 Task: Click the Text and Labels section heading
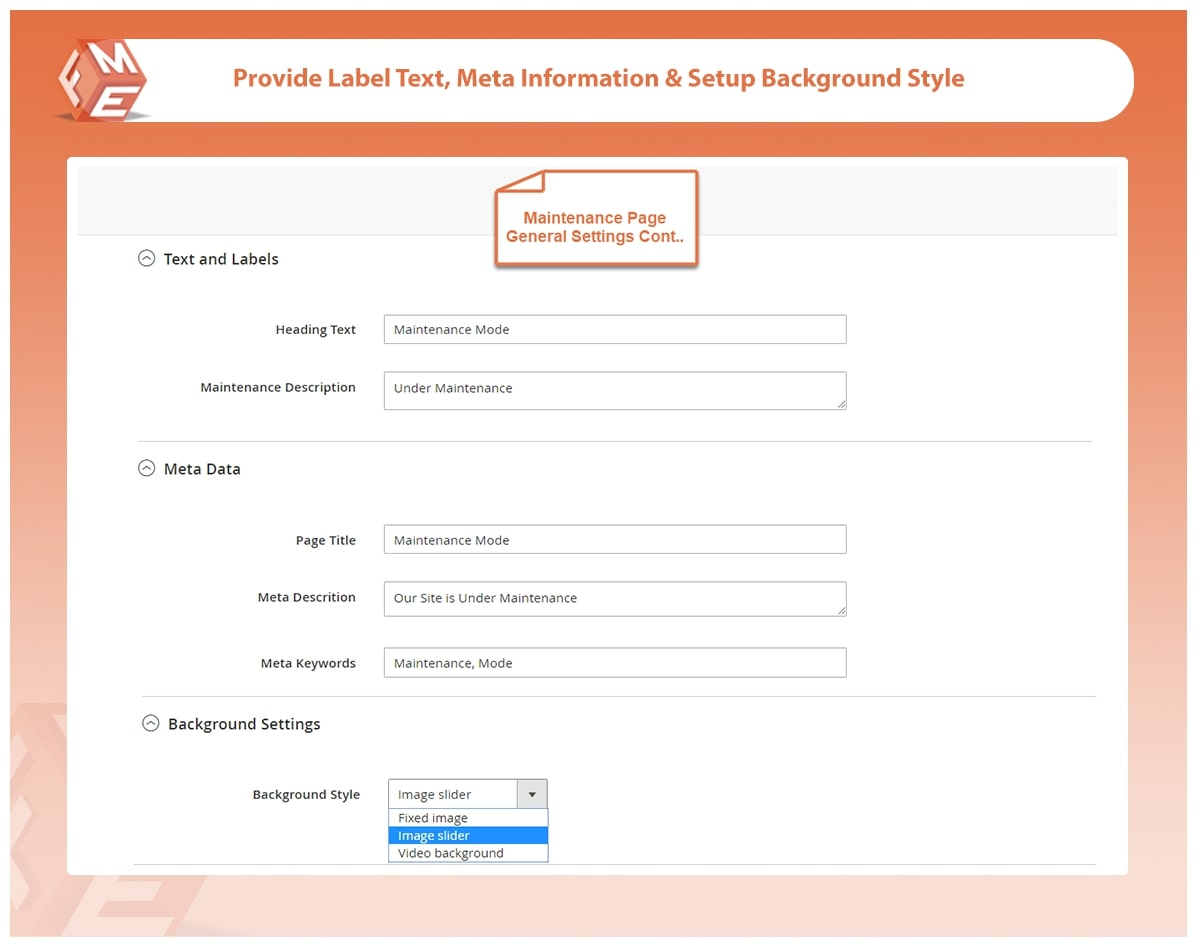tap(221, 259)
